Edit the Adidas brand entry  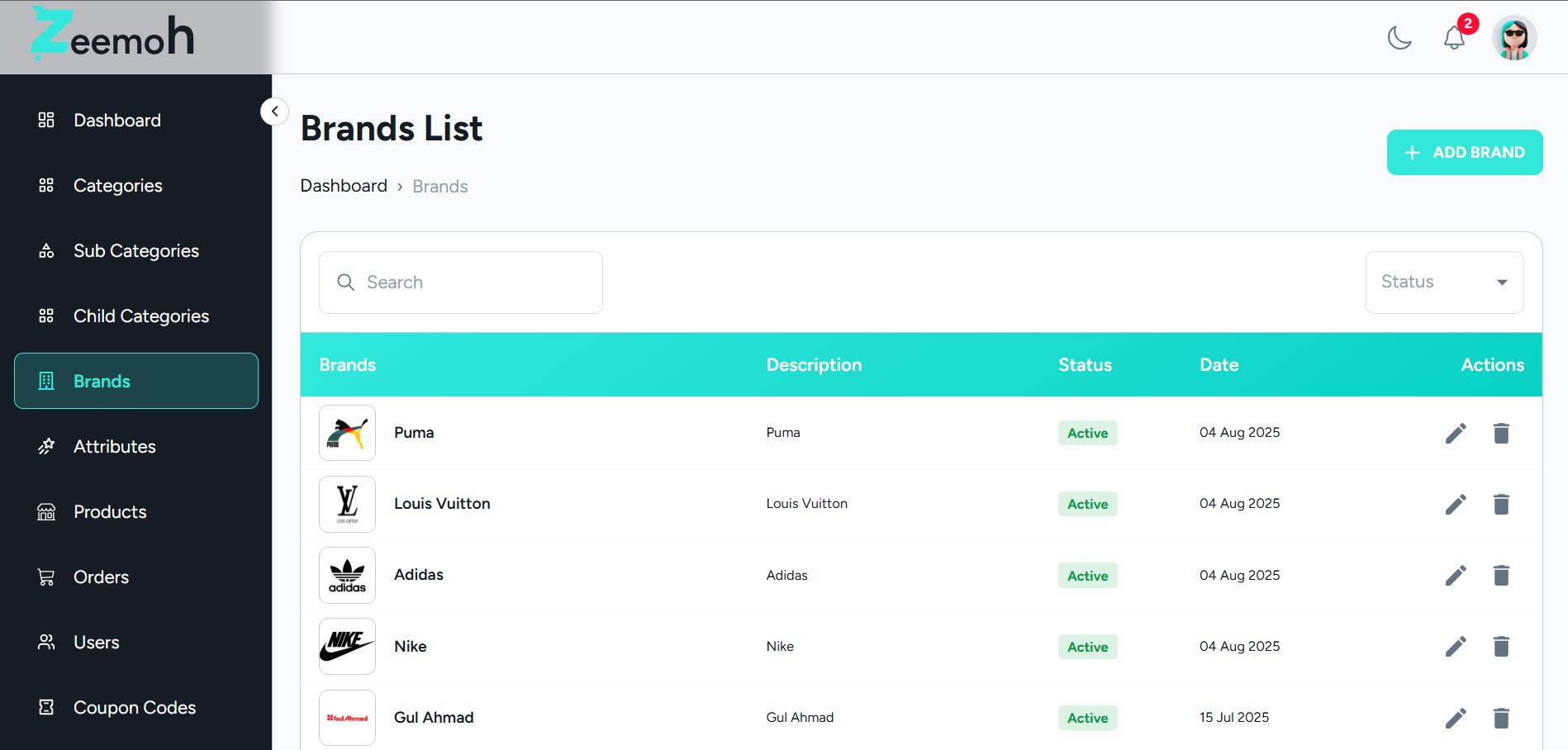[x=1456, y=576]
